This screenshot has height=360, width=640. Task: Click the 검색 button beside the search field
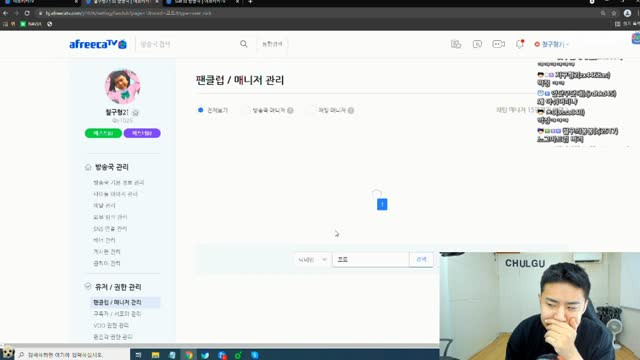421,259
